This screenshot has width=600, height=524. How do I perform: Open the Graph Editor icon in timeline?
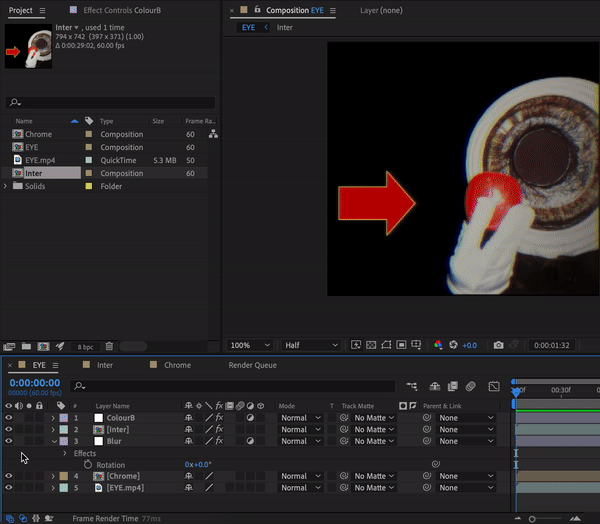coord(493,386)
